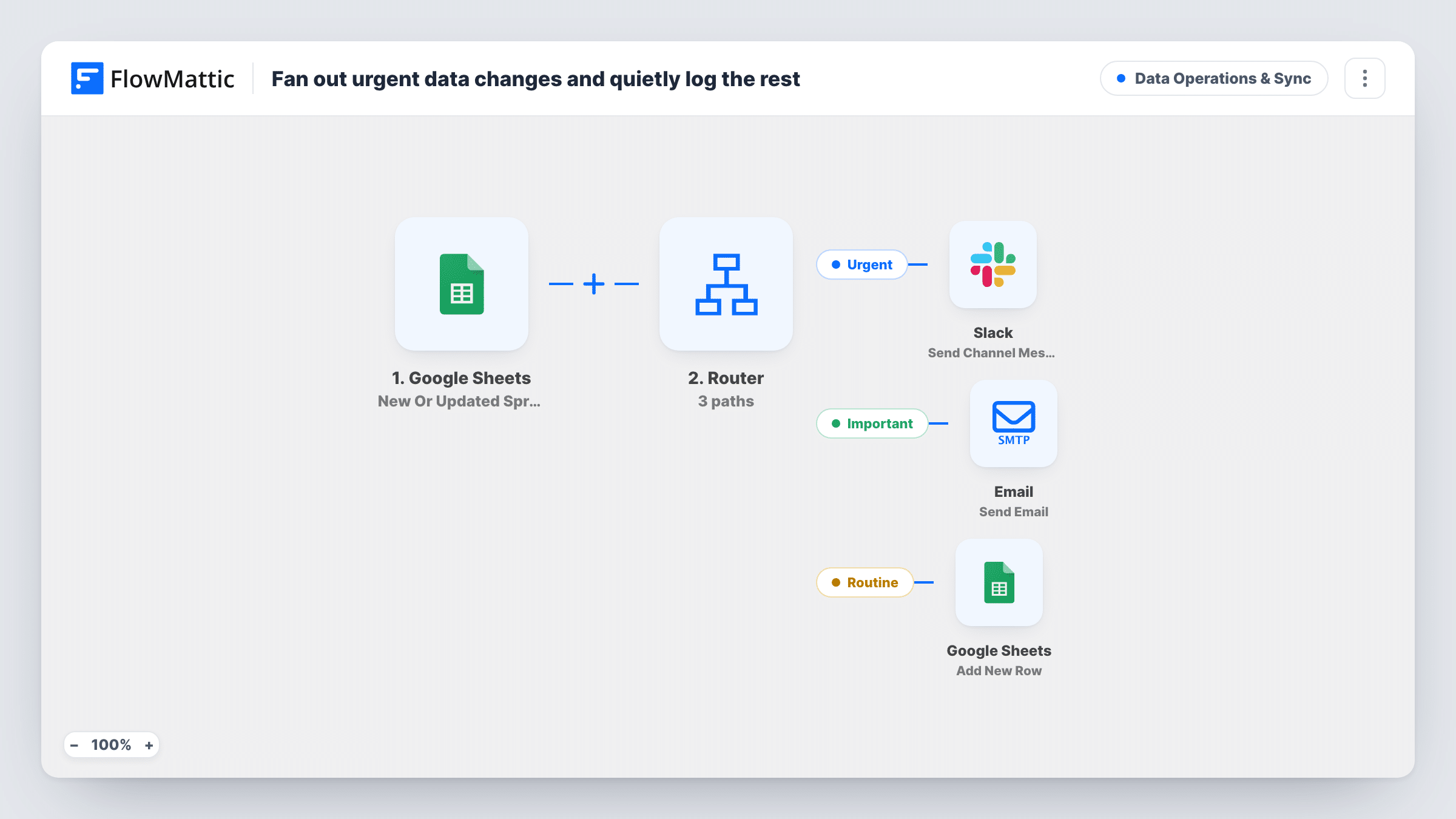Zoom in with the plus button
Screen dimensions: 1456x819
[x=149, y=745]
